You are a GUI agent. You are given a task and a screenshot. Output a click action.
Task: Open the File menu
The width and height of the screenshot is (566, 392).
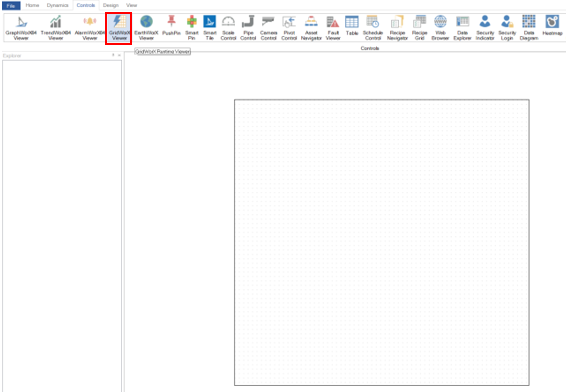pyautogui.click(x=11, y=5)
